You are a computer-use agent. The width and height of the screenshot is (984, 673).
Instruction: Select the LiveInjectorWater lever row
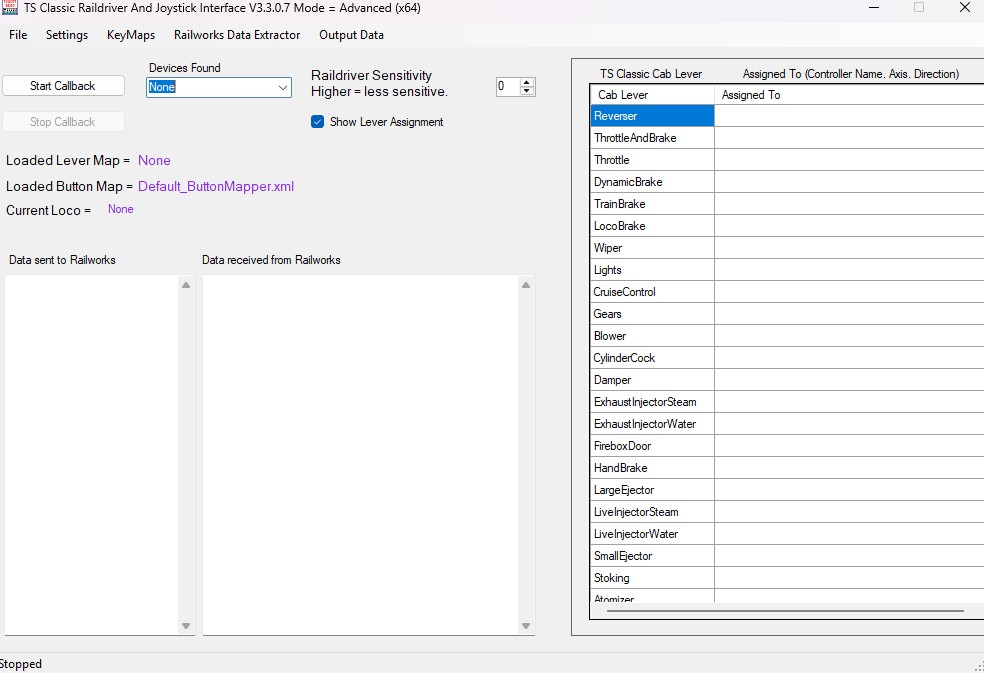[652, 534]
